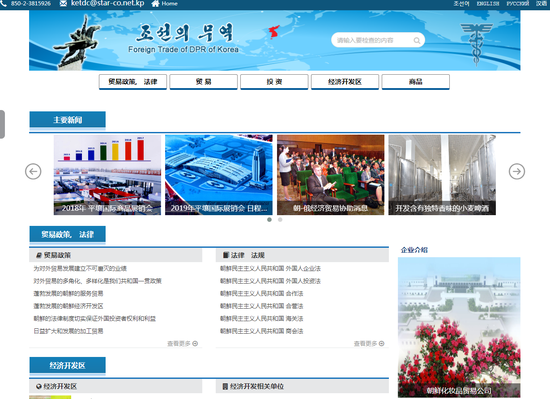Click the 主要新闻 section tab
Viewport: 550px width, 399px height.
tap(67, 120)
